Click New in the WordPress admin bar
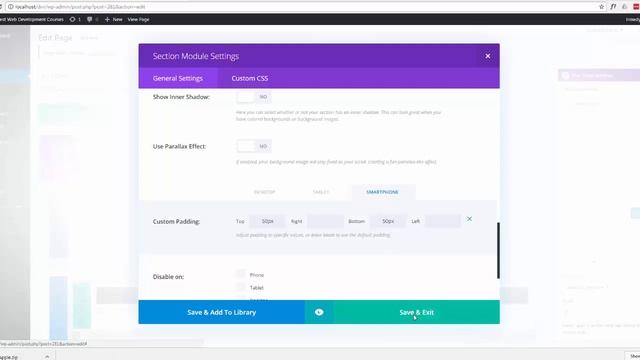640x360 pixels. pyautogui.click(x=113, y=19)
